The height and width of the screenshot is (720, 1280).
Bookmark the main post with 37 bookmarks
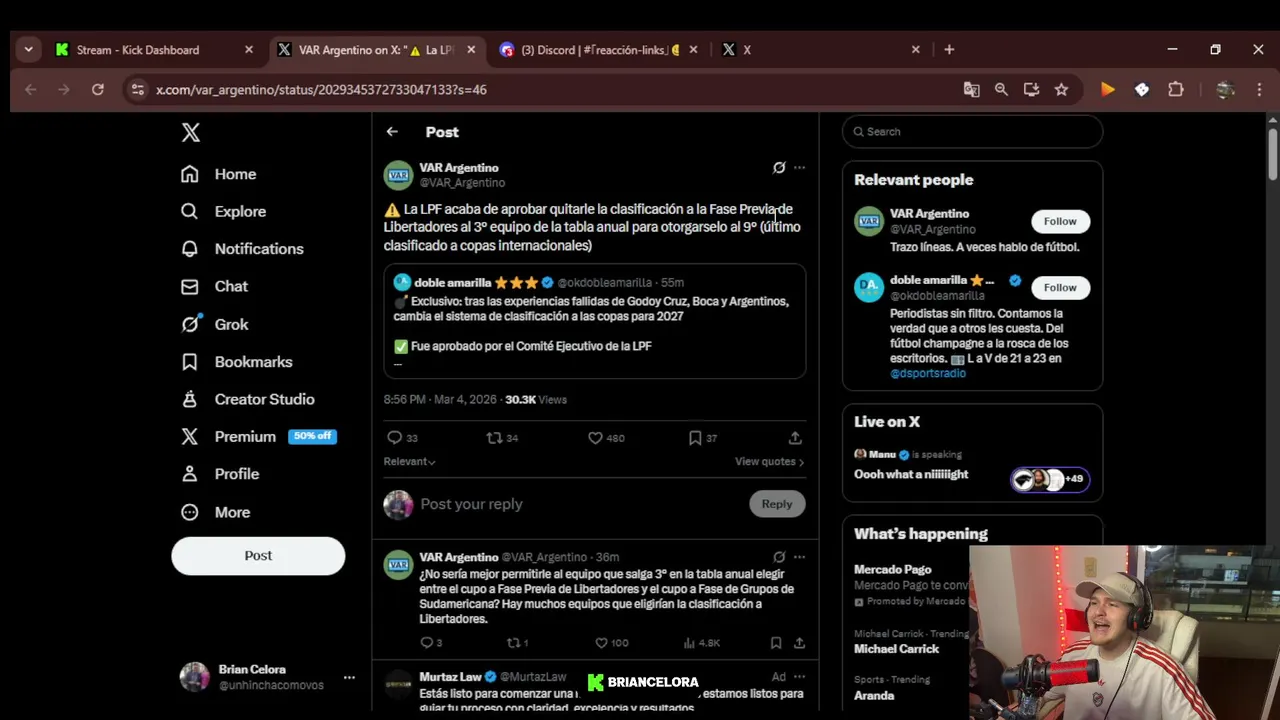[x=694, y=438]
